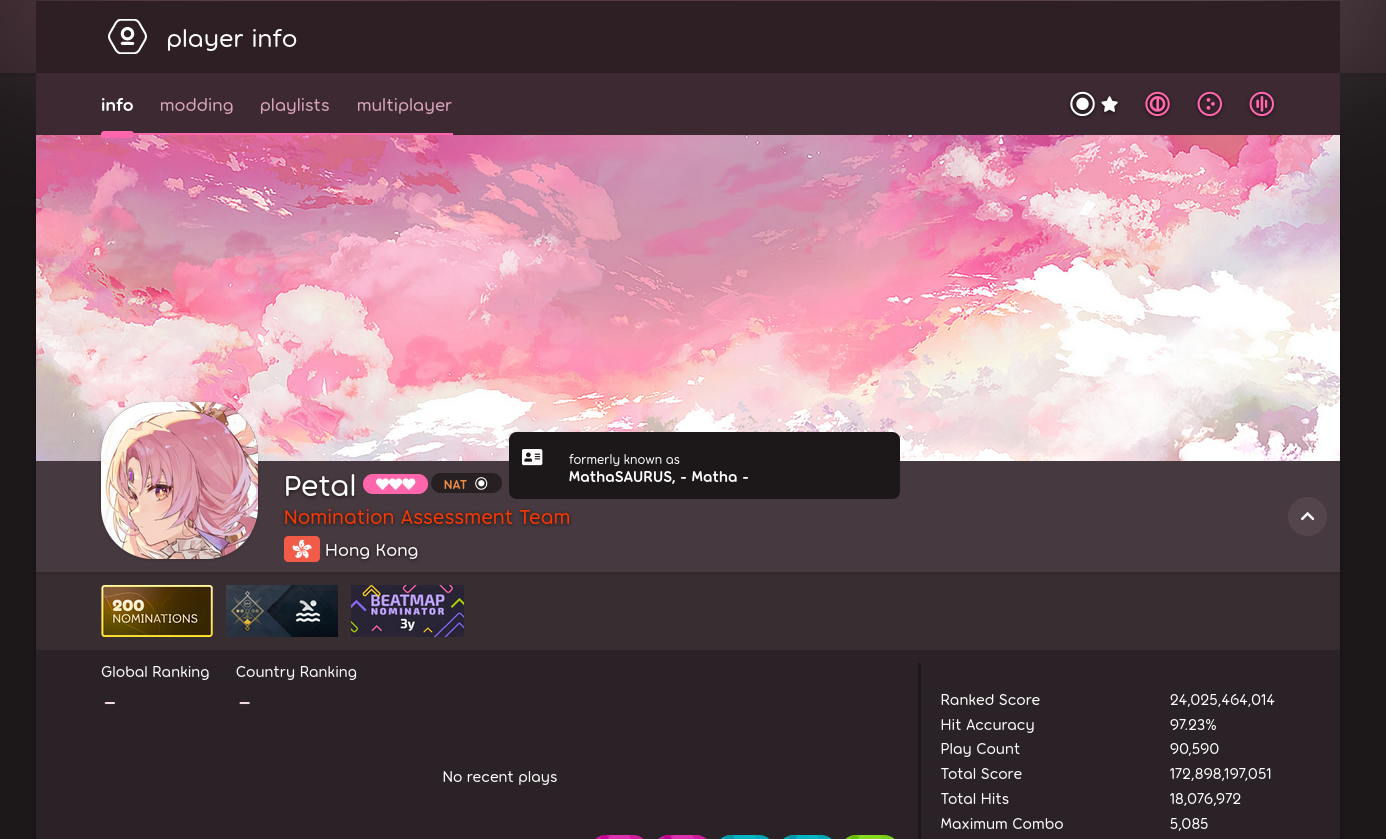
Task: Switch to the osu!mania ruleset icon
Action: coord(1261,104)
